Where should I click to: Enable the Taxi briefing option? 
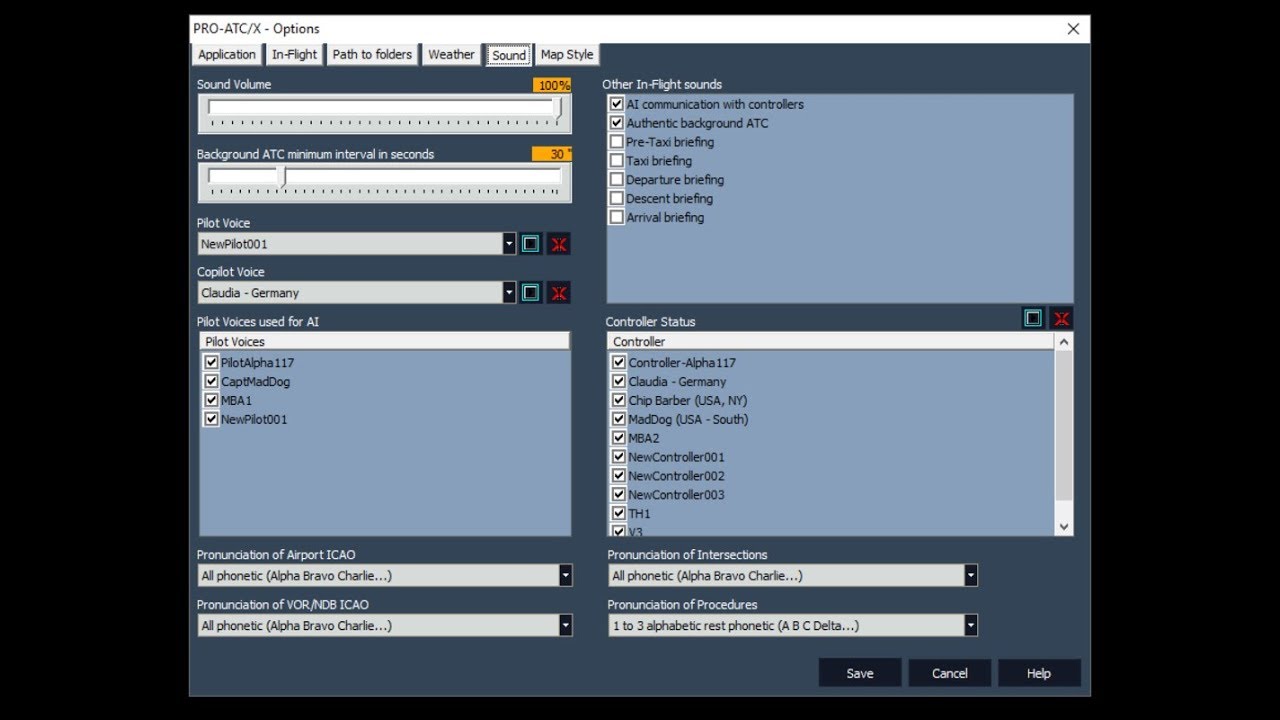click(x=617, y=161)
